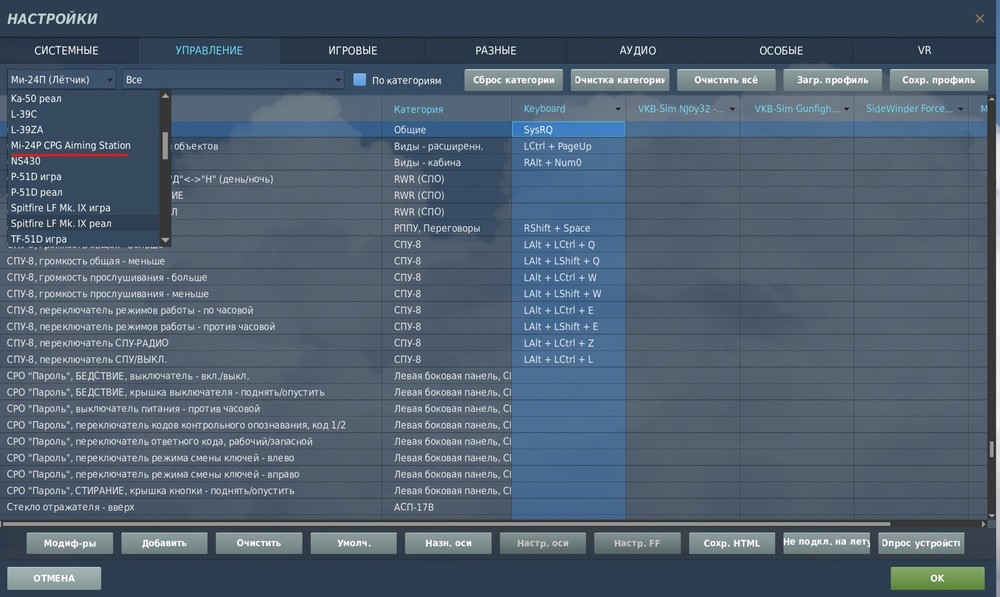Toggle the По категориям checkbox
1000x597 pixels.
coord(360,80)
